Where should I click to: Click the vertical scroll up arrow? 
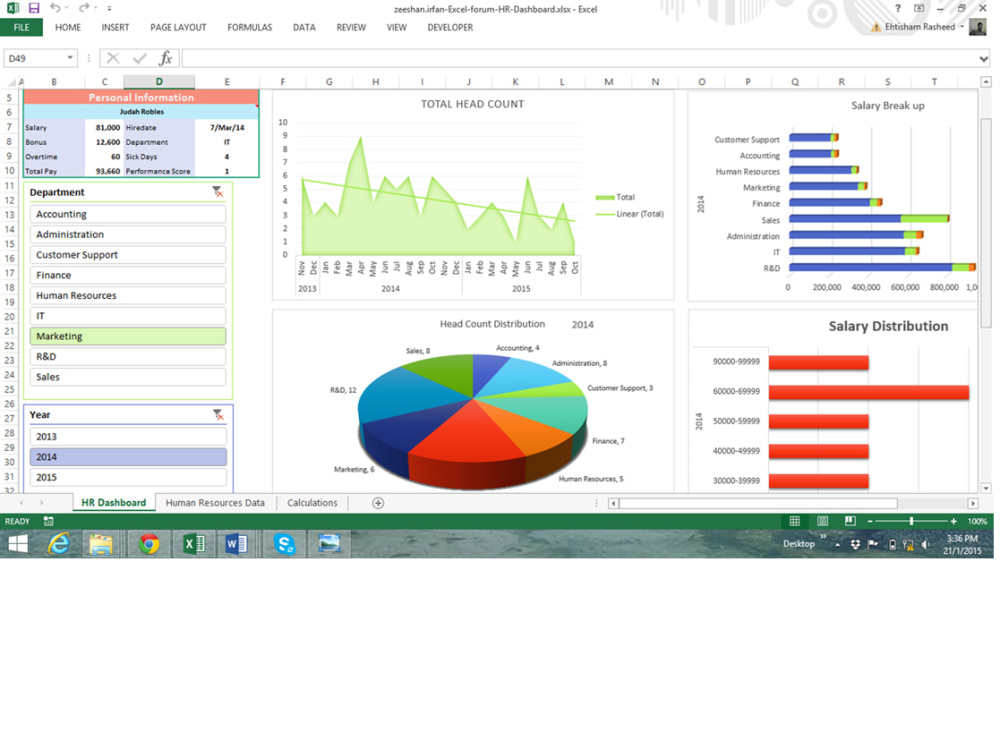986,82
